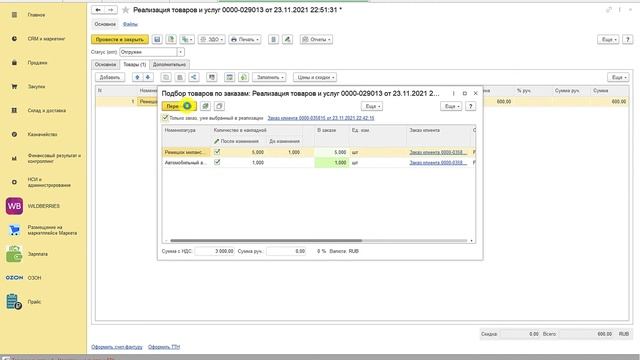Uncheck checkbox in Автомобильный row

[x=217, y=162]
